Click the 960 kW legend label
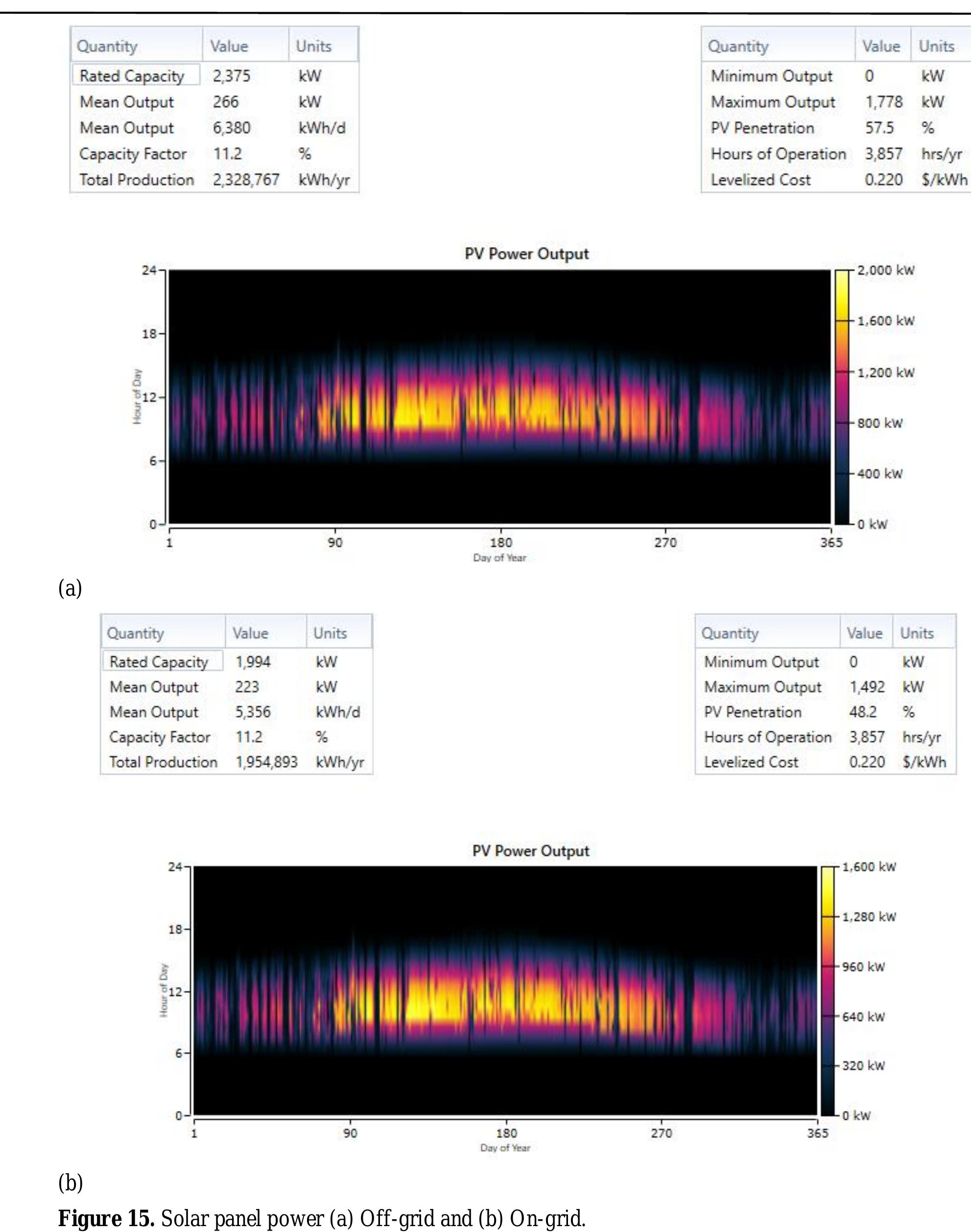Screen dimensions: 971x1232 tap(863, 966)
